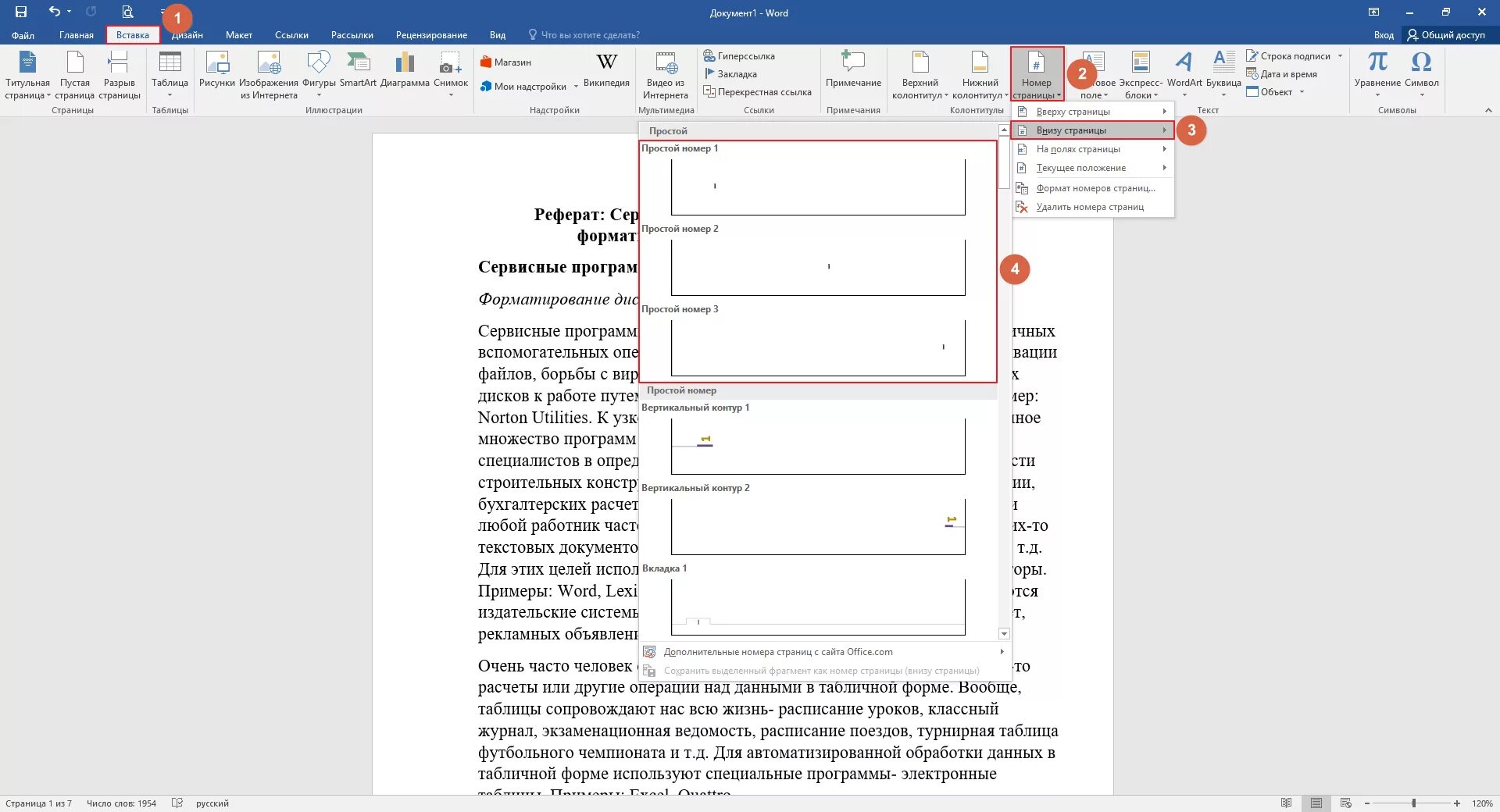Switch to the Home (Главная) tab

[77, 35]
